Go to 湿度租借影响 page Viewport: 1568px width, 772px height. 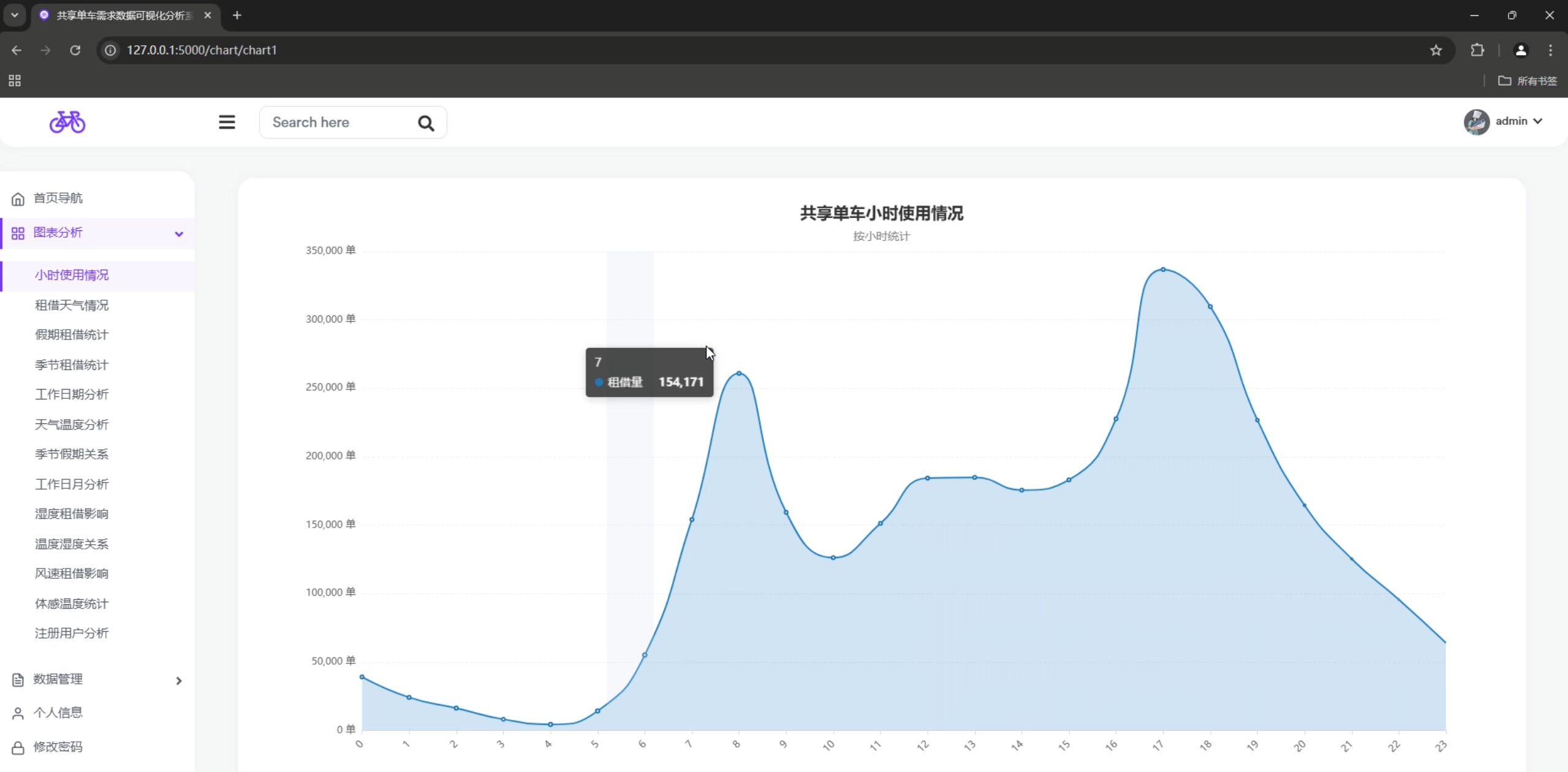tap(72, 513)
